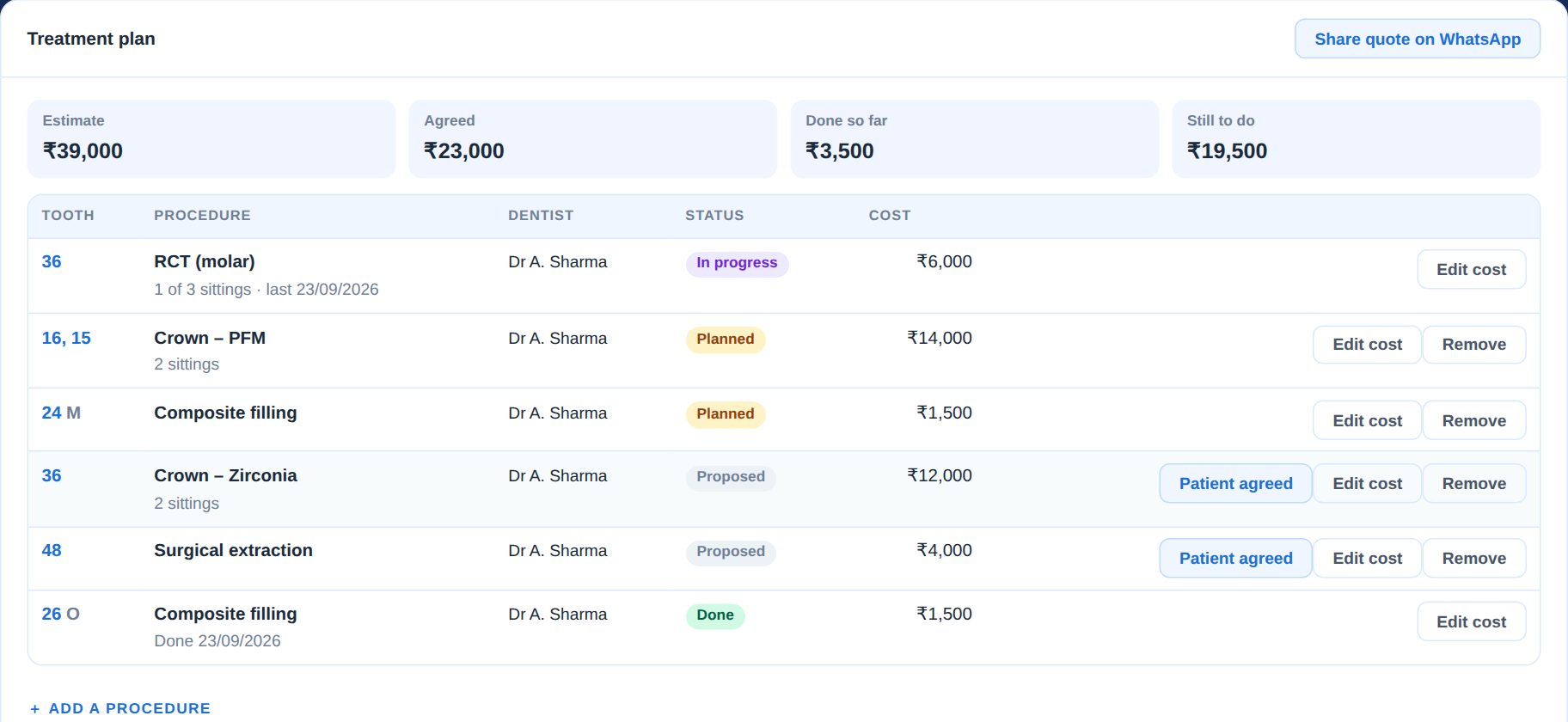Image resolution: width=1568 pixels, height=722 pixels.
Task: Click the ₹6,000 cost value
Action: pos(944,261)
